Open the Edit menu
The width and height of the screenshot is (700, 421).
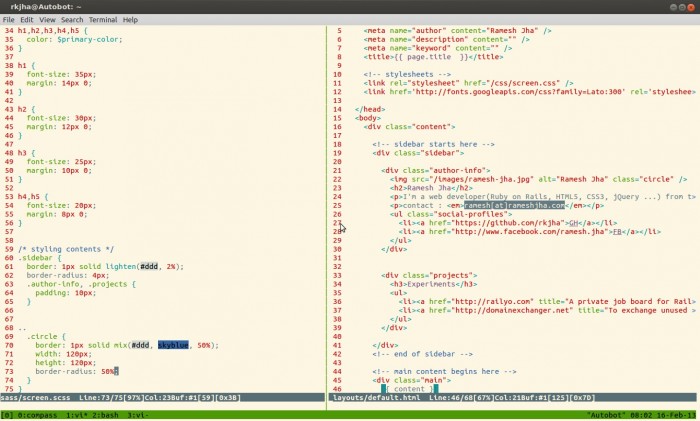tap(27, 20)
